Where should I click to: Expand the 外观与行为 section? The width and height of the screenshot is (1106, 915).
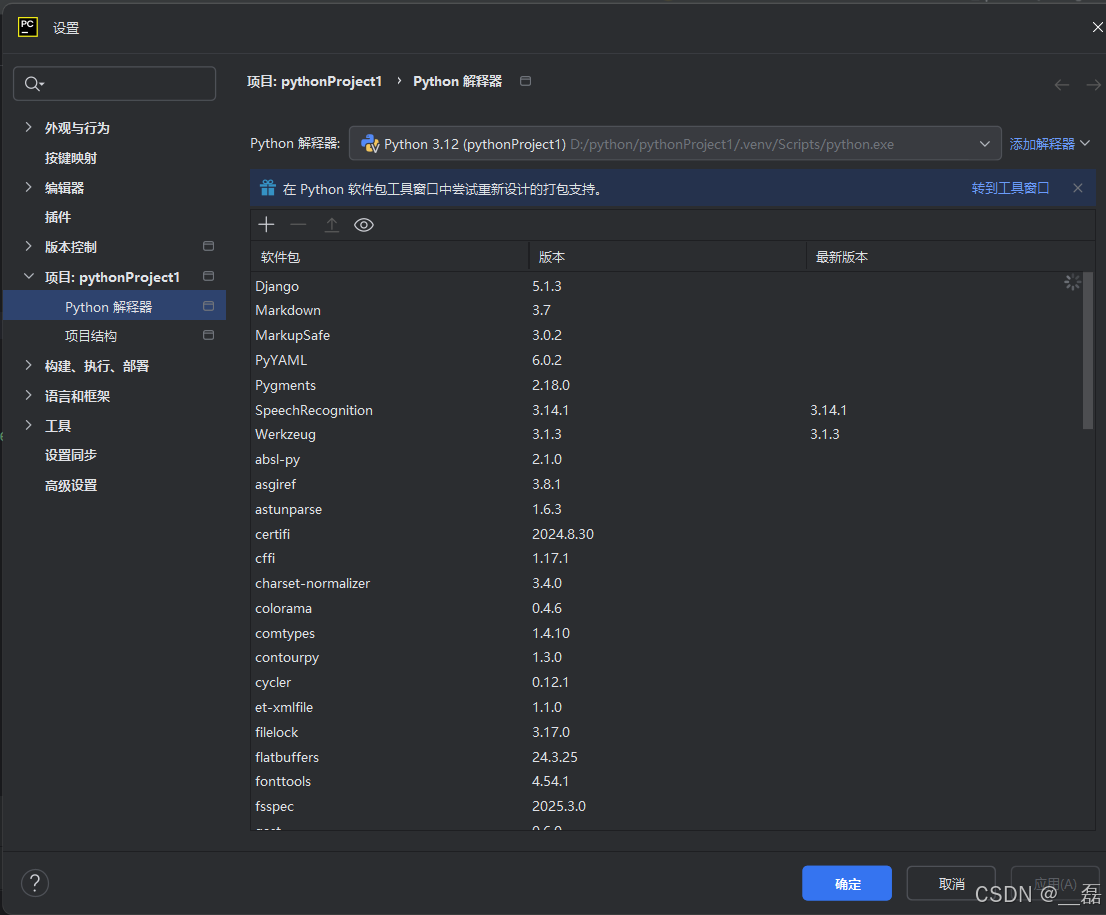click(28, 127)
